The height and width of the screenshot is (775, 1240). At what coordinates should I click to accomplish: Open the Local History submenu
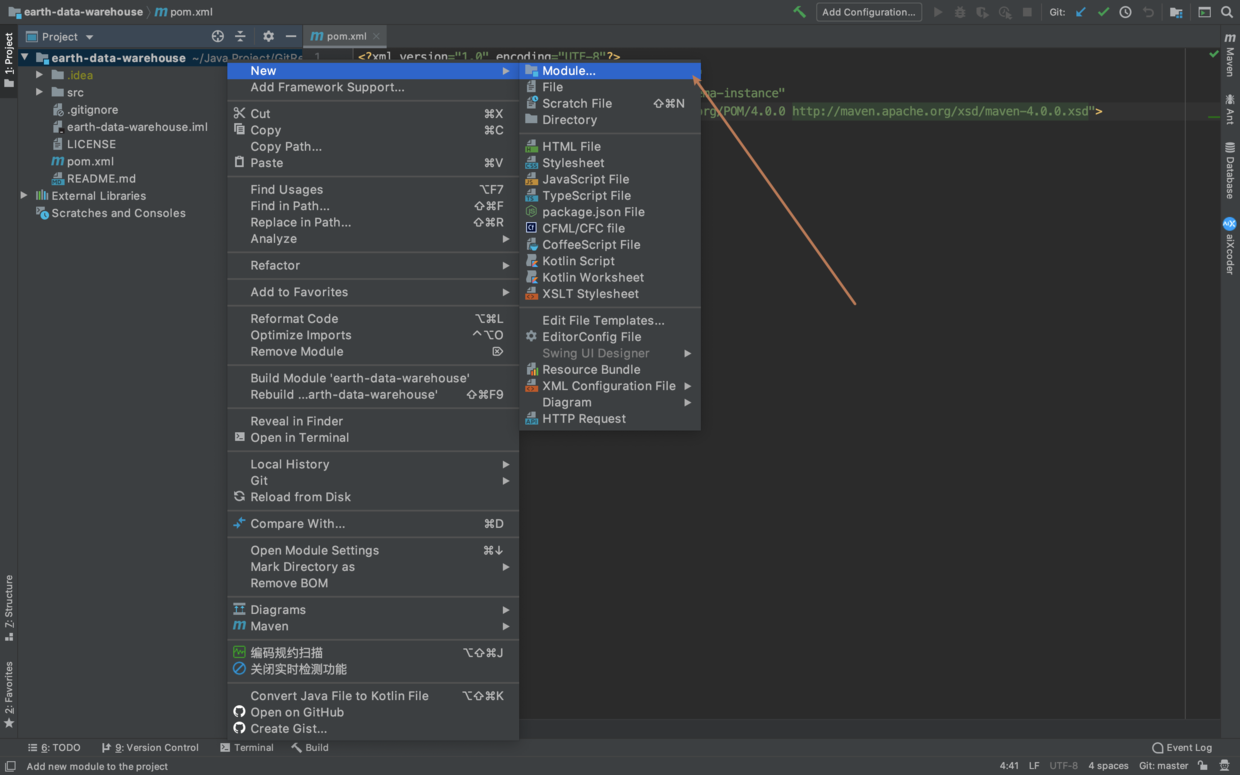[x=373, y=464]
